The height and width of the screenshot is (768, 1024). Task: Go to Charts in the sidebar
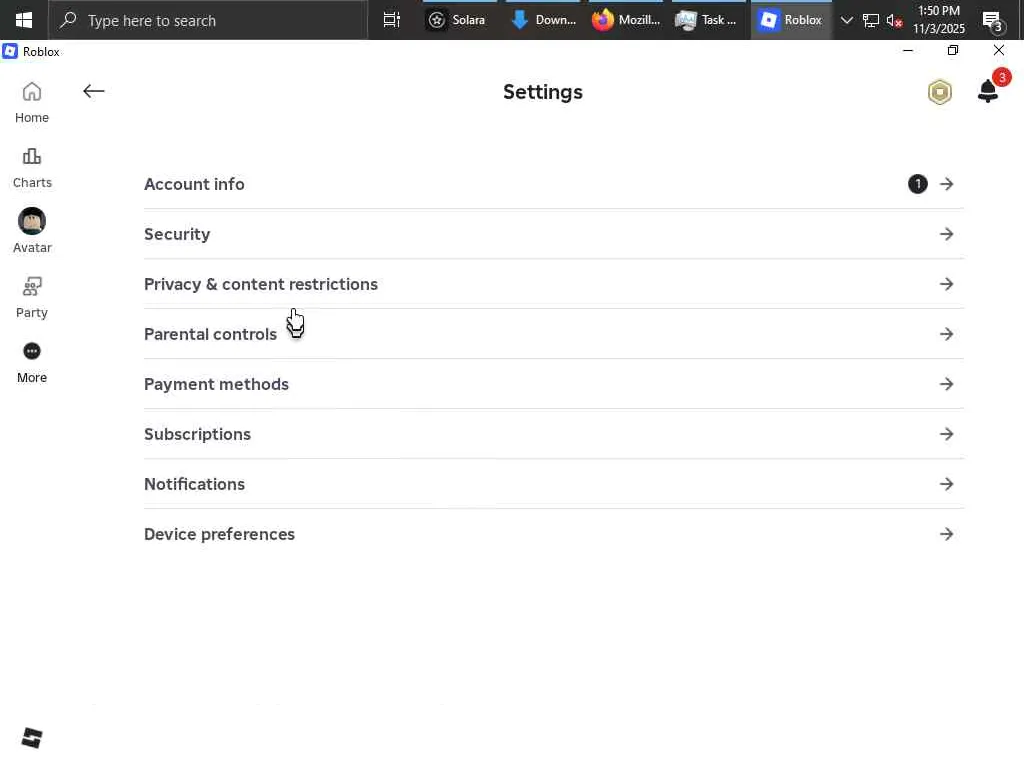point(32,157)
